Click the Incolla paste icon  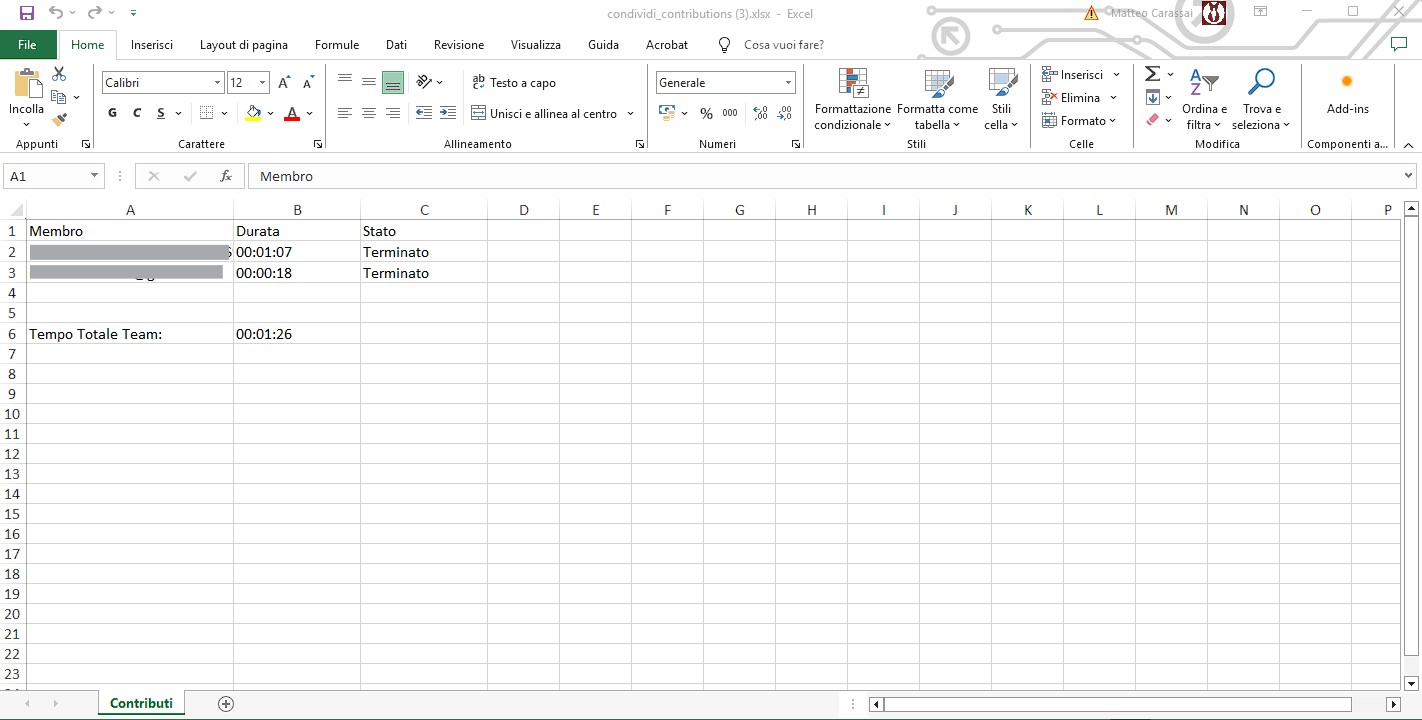[x=27, y=85]
